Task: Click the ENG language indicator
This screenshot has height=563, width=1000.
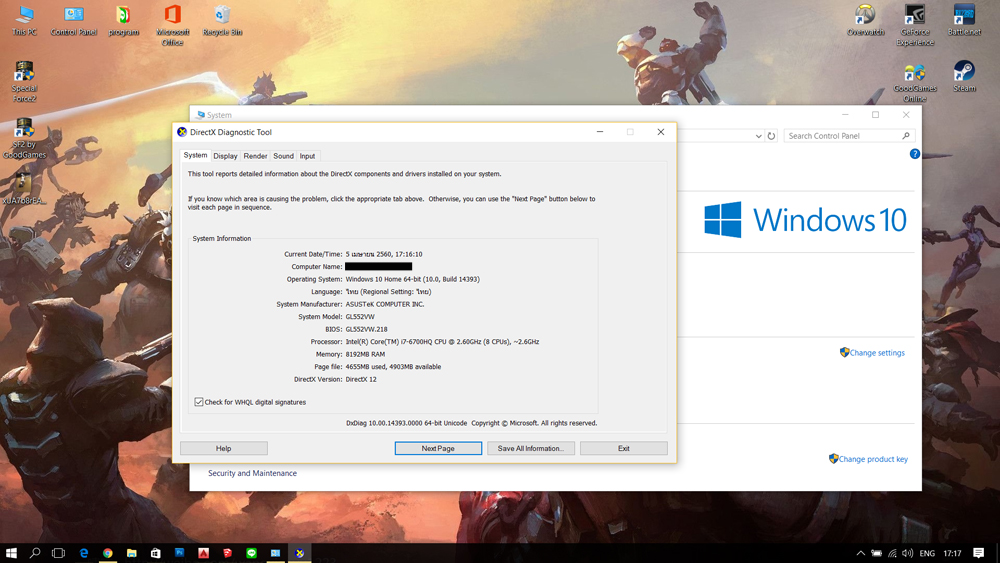Action: (x=927, y=553)
